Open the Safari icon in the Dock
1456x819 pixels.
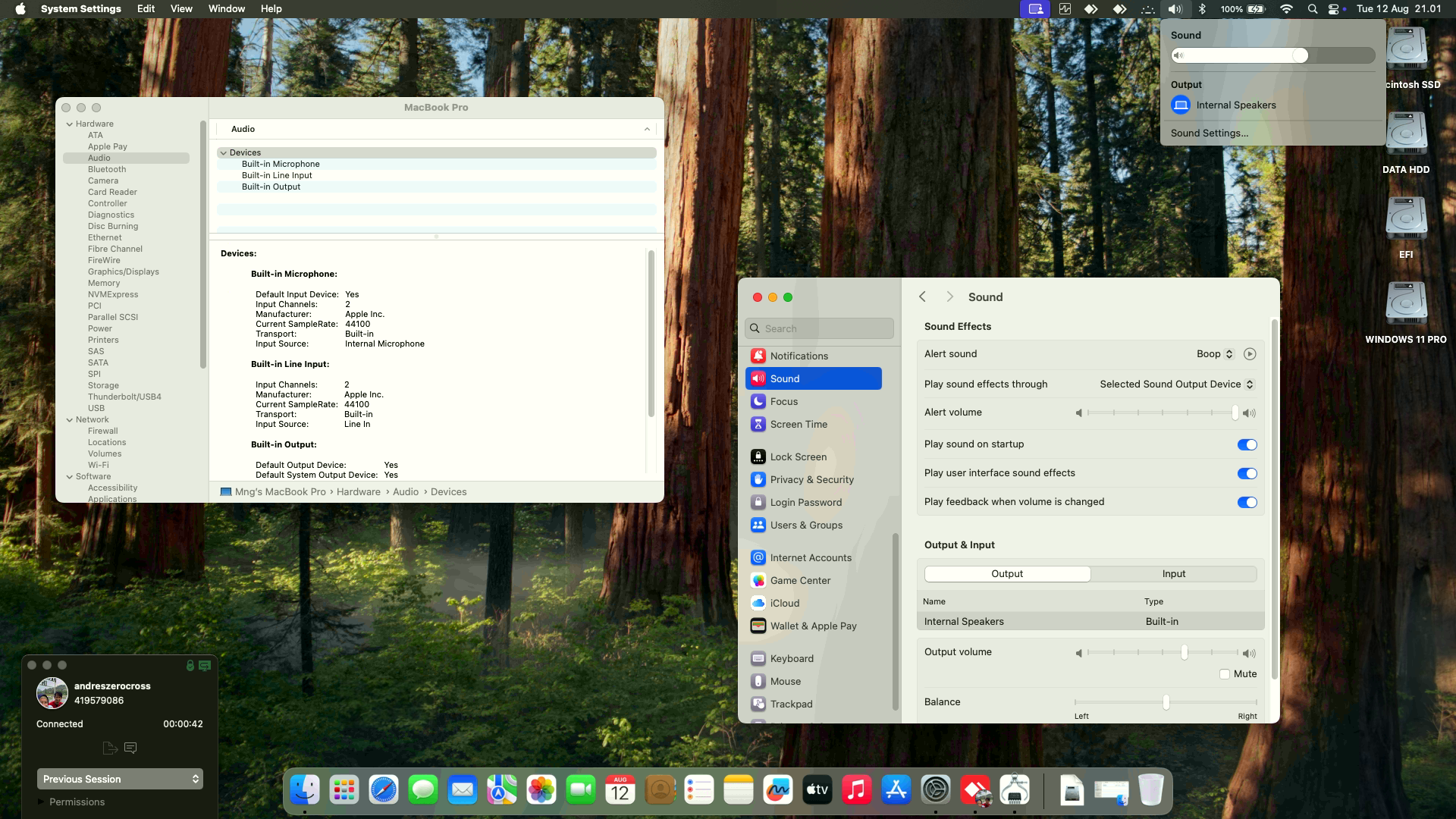[x=384, y=790]
